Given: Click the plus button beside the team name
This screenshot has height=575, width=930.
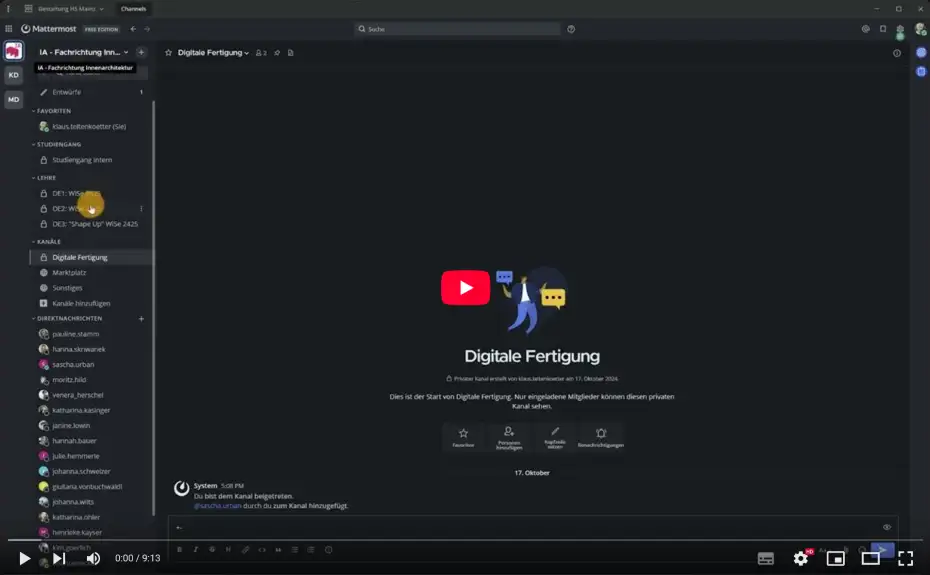Looking at the screenshot, I should point(141,52).
